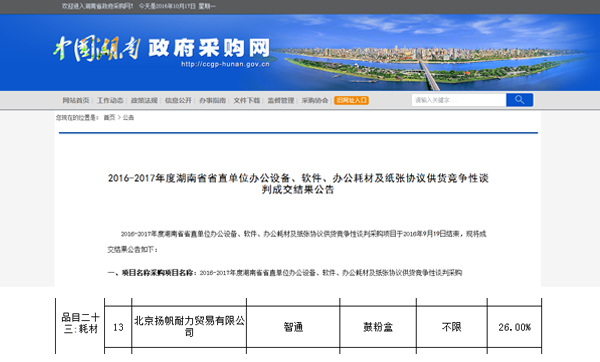Click the 首页 breadcrumb link
600x362 pixels.
pos(109,117)
